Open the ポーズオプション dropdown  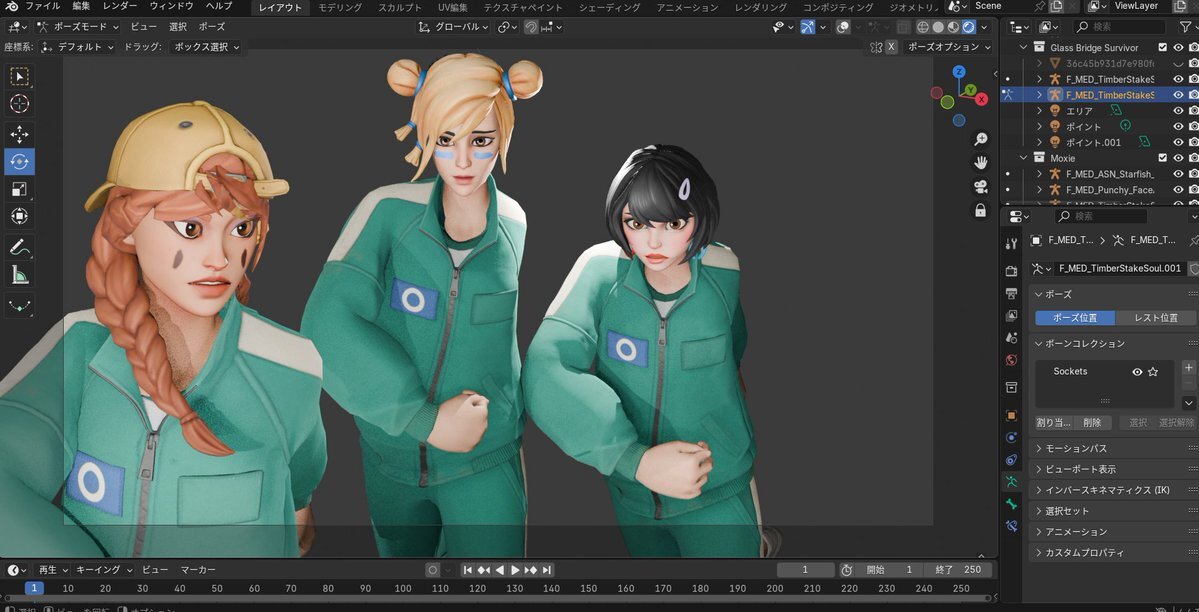tap(948, 47)
